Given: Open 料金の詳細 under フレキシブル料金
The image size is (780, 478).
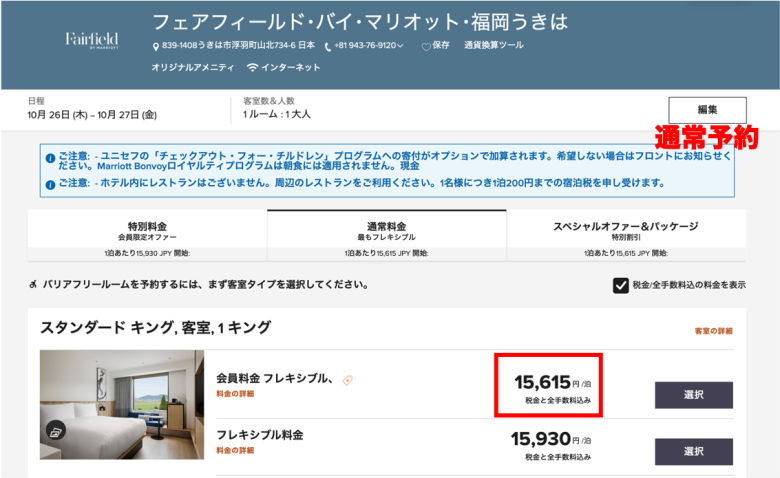Looking at the screenshot, I should point(235,450).
